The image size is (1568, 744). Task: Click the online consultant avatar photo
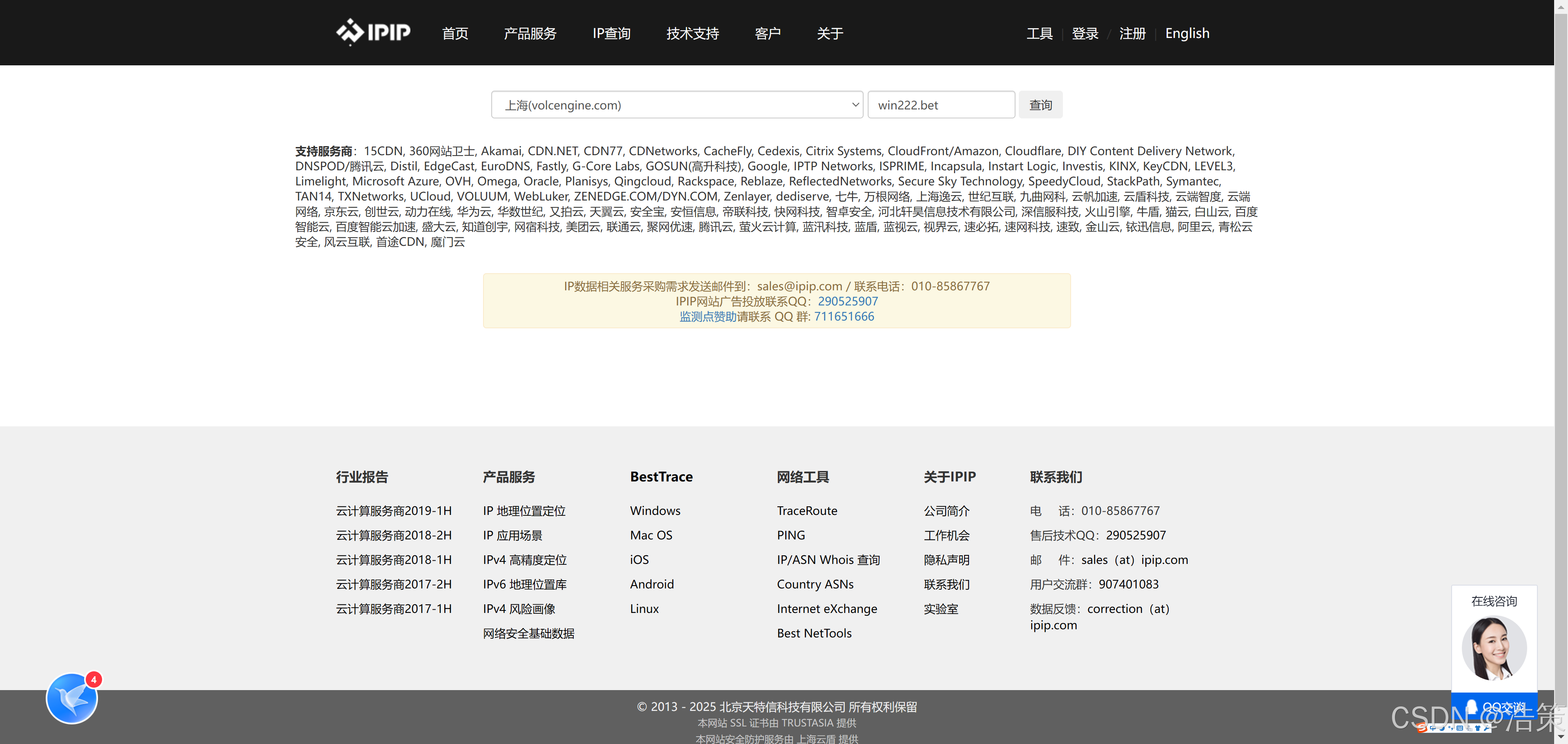(1494, 647)
